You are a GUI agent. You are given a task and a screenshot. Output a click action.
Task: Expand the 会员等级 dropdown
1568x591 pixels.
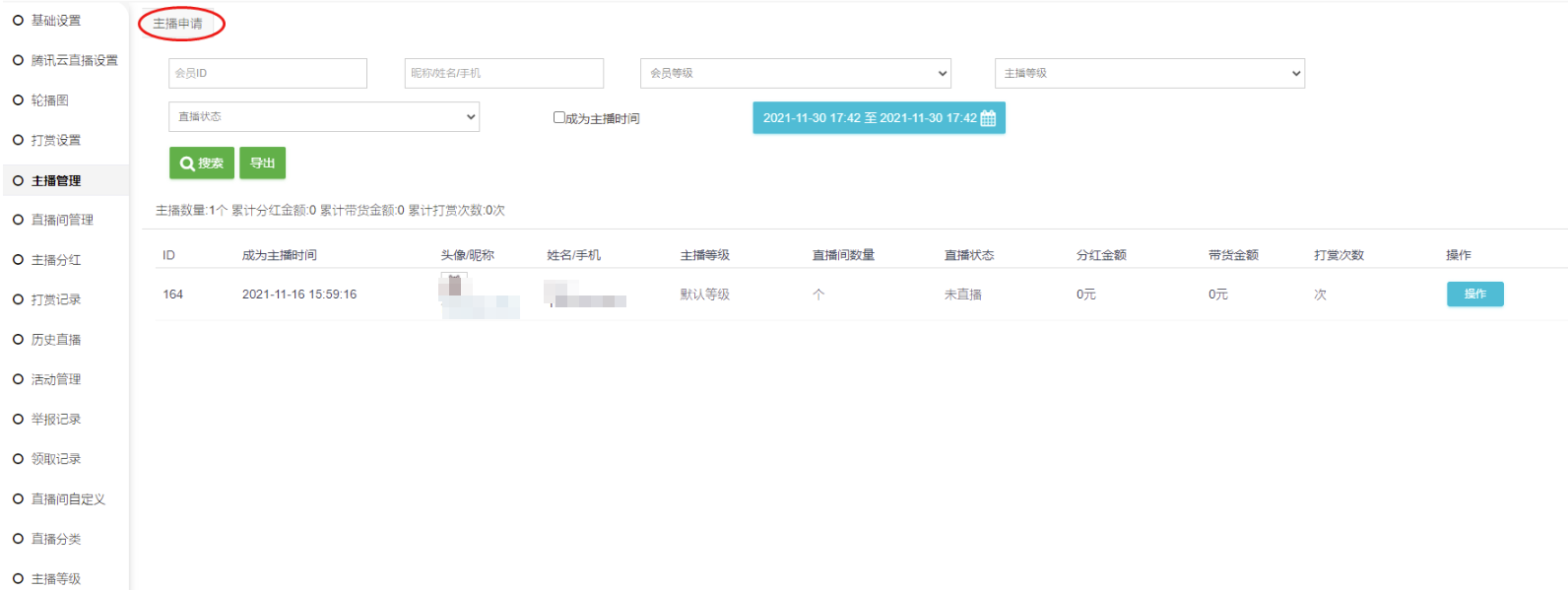pos(796,73)
